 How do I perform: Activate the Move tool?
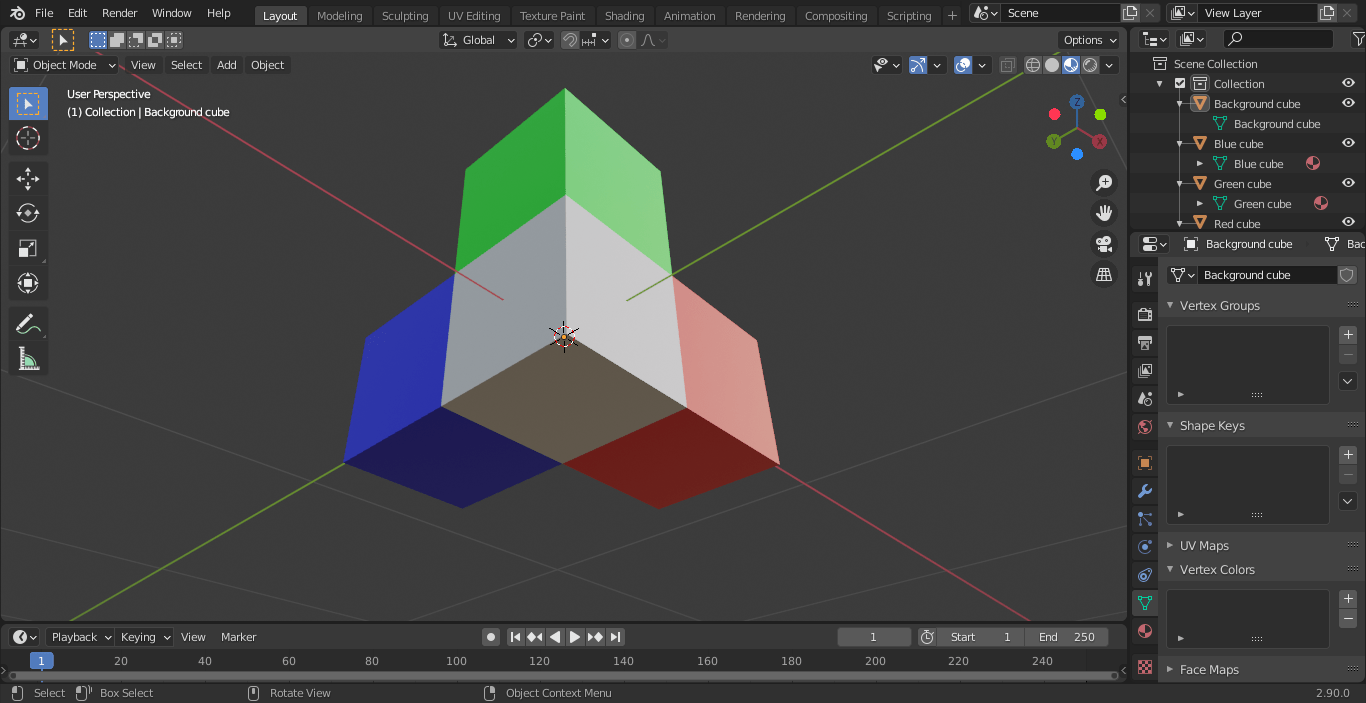(28, 179)
